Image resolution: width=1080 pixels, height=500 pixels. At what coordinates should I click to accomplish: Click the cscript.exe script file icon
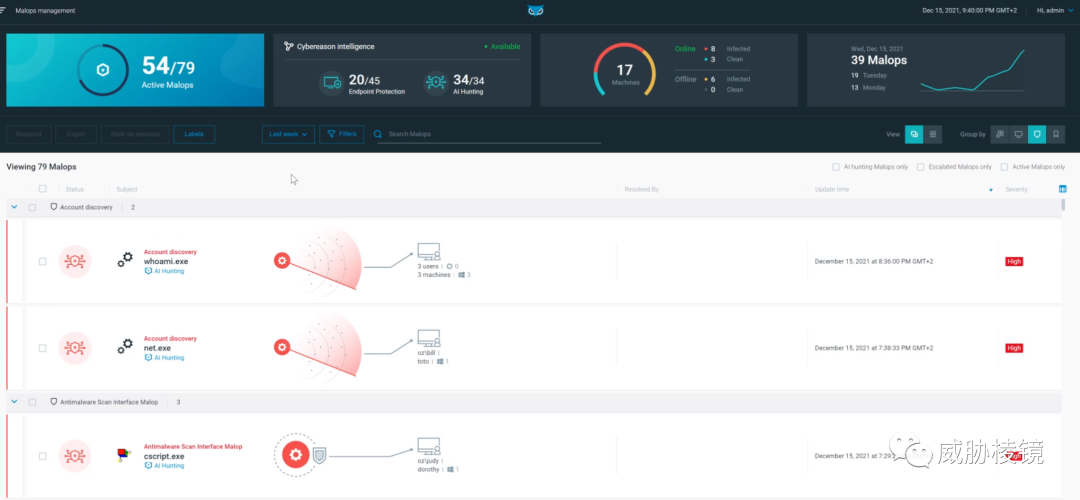tap(124, 455)
